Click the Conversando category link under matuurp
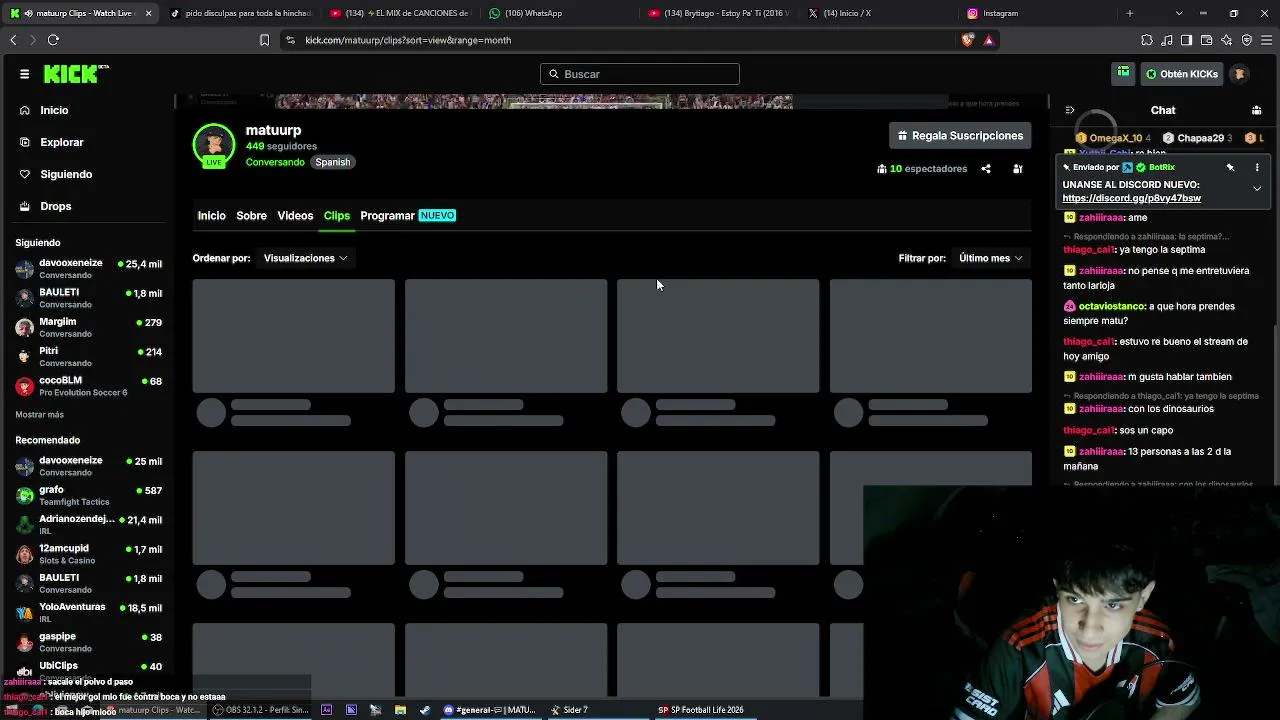 [275, 162]
